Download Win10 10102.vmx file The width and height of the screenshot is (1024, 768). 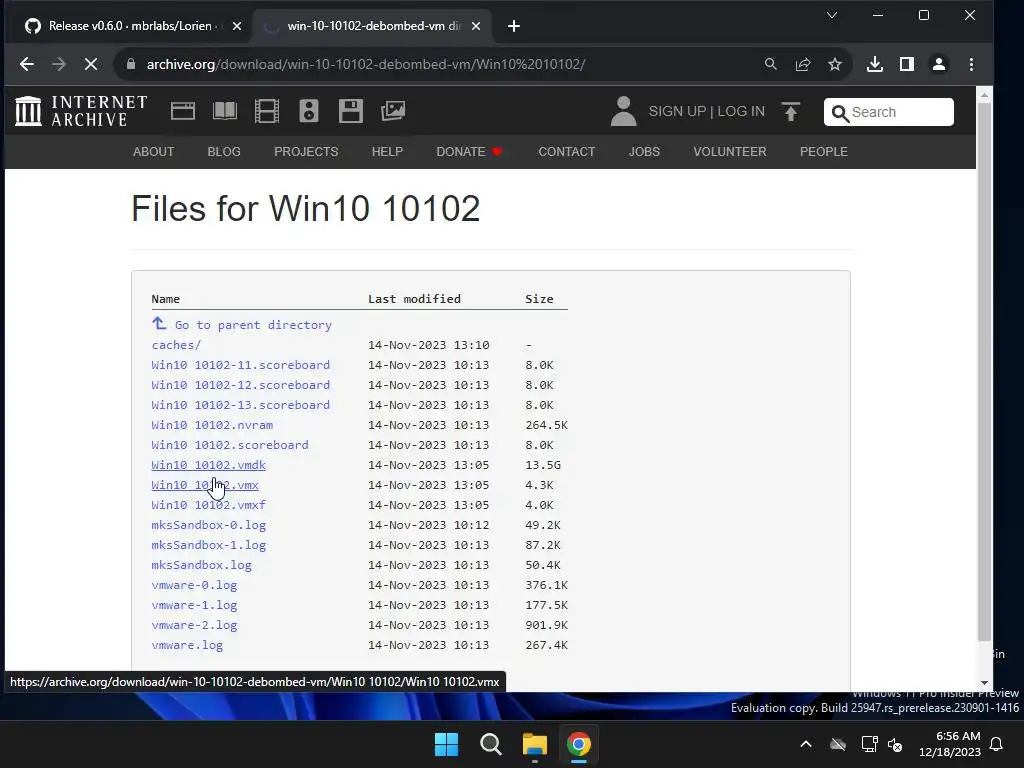pos(205,485)
